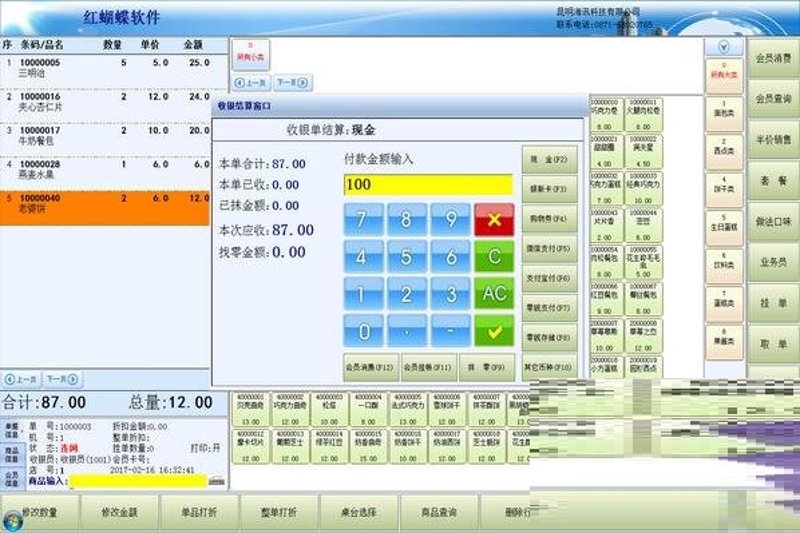This screenshot has height=533, width=800.
Task: Open the on-screen keyboard icon beside 商品输入
Action: pyautogui.click(x=217, y=480)
